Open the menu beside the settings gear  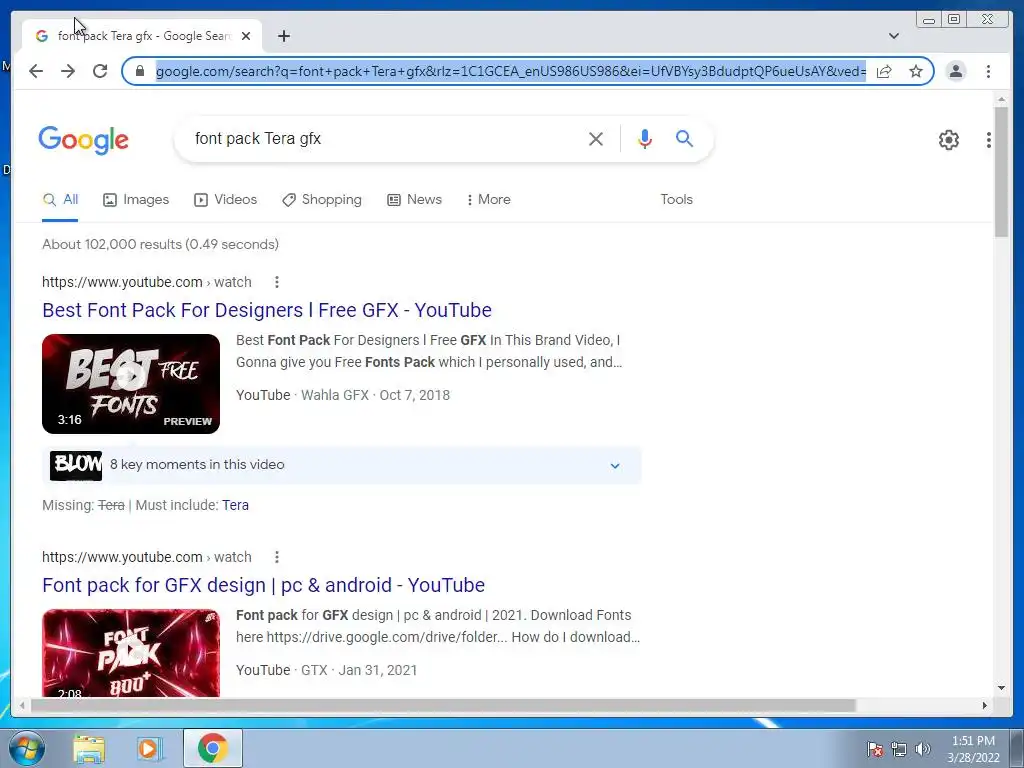(x=989, y=140)
